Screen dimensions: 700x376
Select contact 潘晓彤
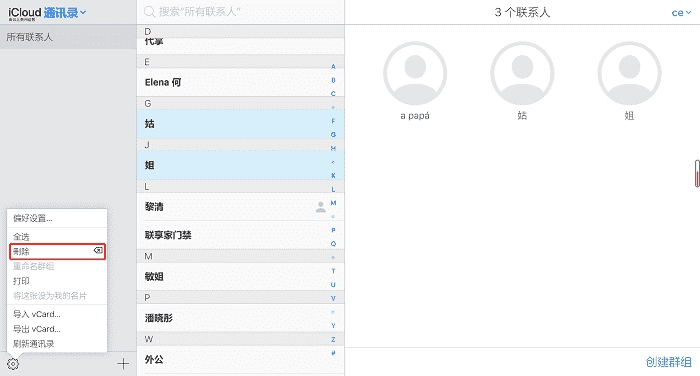coord(240,318)
